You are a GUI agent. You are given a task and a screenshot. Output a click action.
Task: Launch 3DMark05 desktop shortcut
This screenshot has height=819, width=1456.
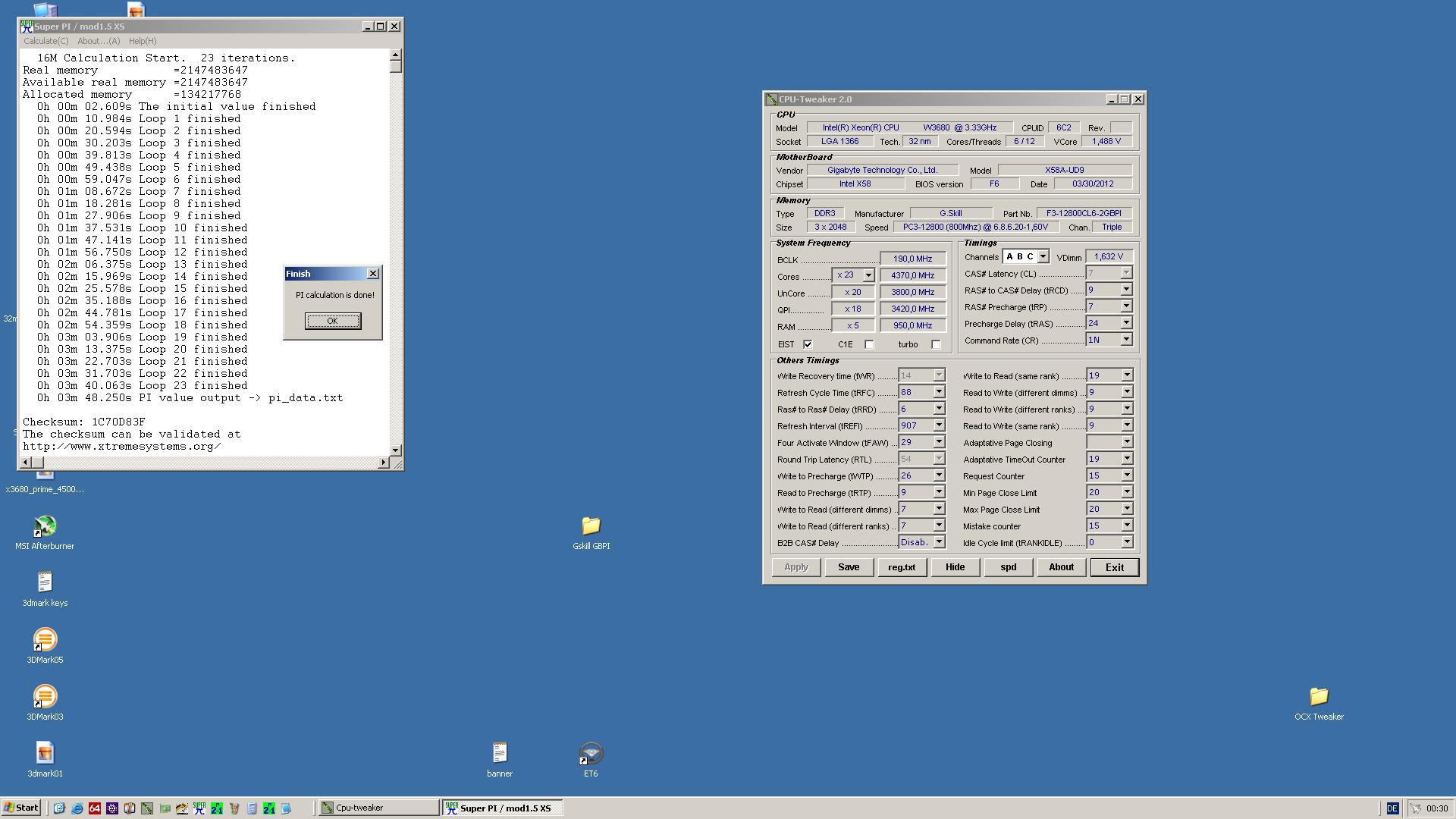pos(45,646)
